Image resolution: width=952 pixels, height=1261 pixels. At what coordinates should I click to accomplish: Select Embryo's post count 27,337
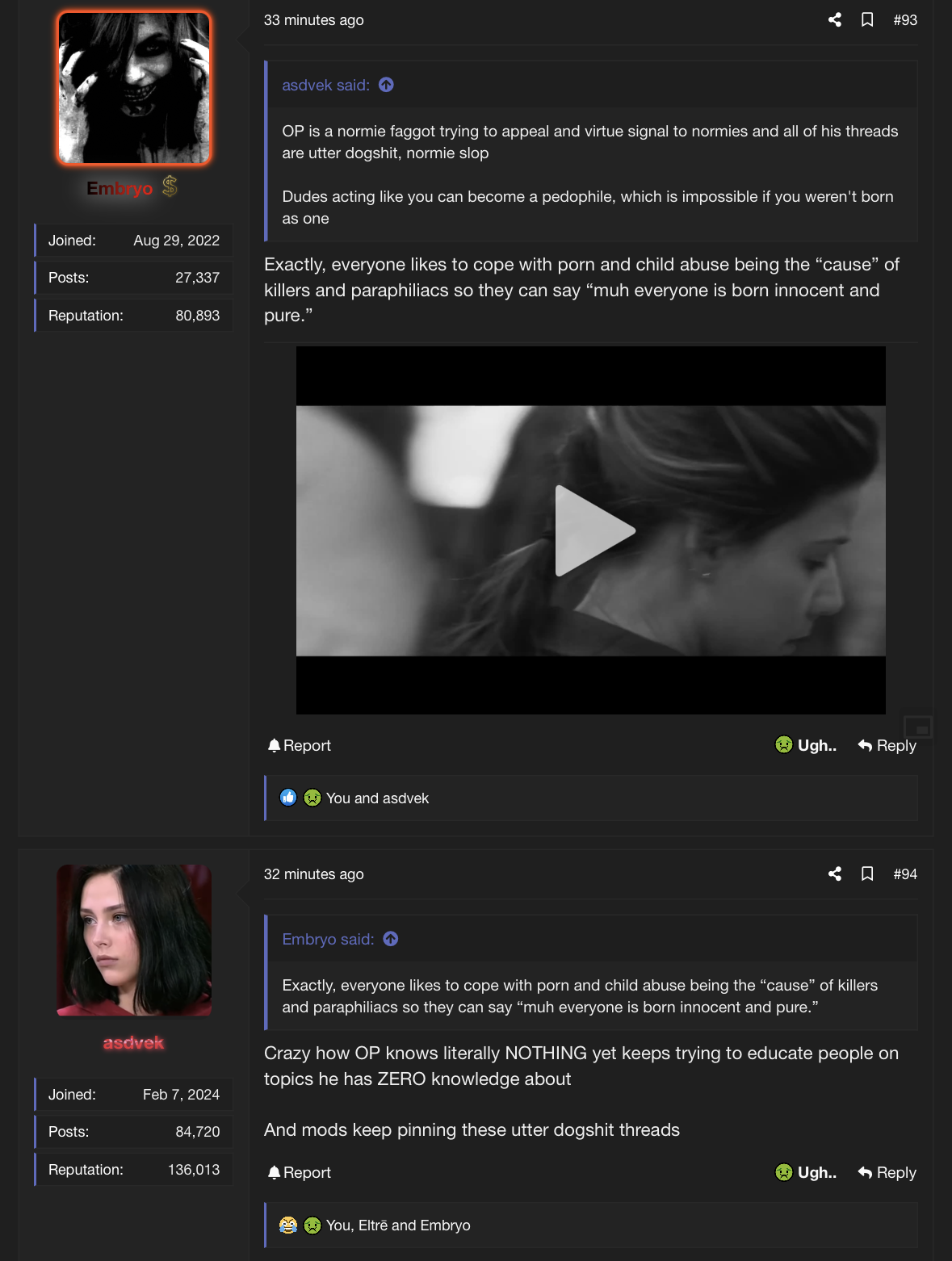pos(197,278)
